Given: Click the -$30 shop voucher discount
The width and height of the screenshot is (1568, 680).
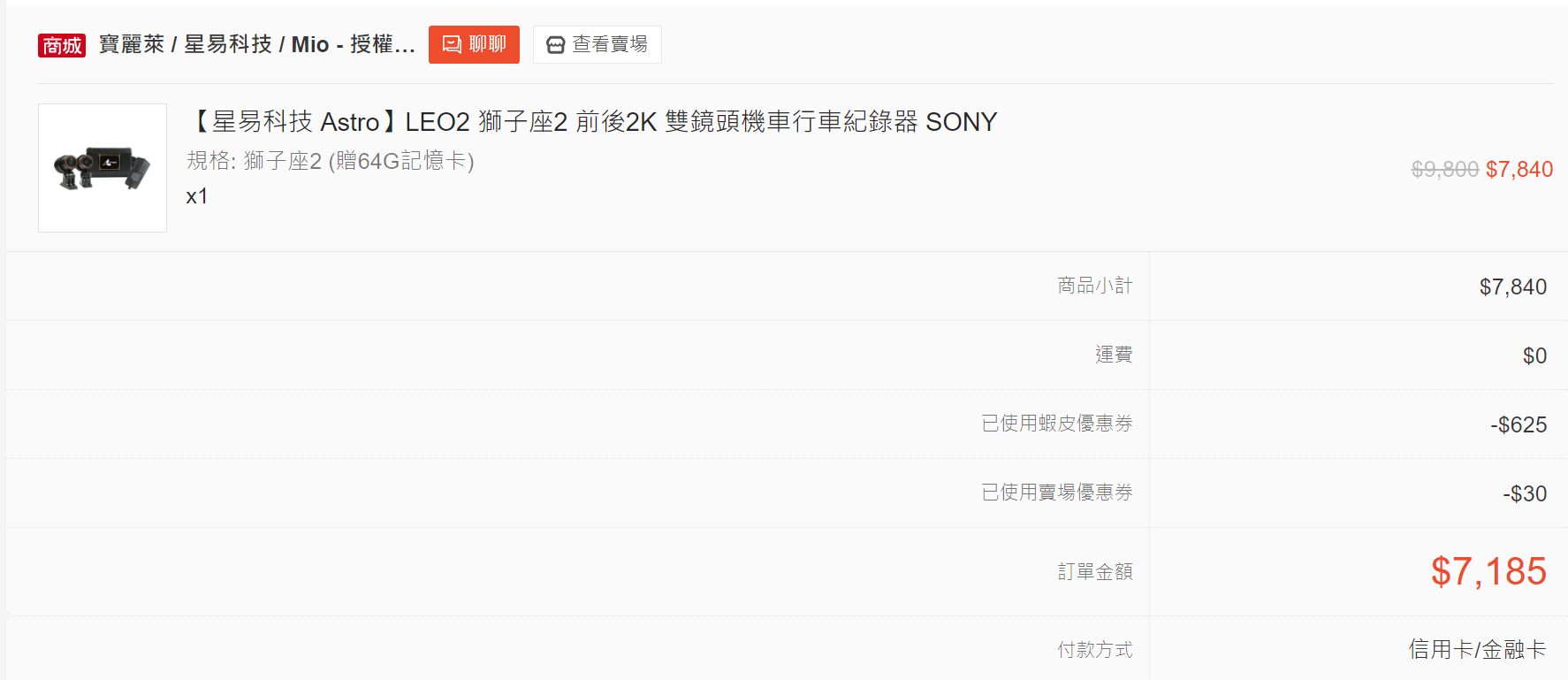Looking at the screenshot, I should click(x=1525, y=493).
